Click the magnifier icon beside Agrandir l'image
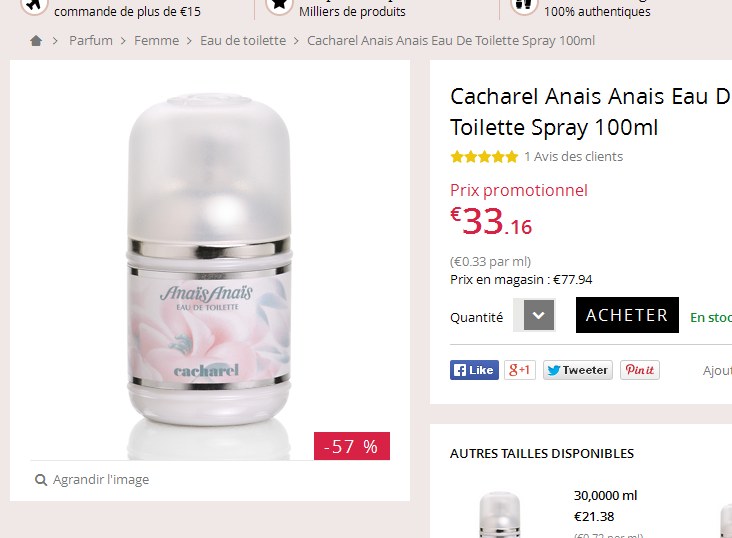732x538 pixels. (41, 480)
